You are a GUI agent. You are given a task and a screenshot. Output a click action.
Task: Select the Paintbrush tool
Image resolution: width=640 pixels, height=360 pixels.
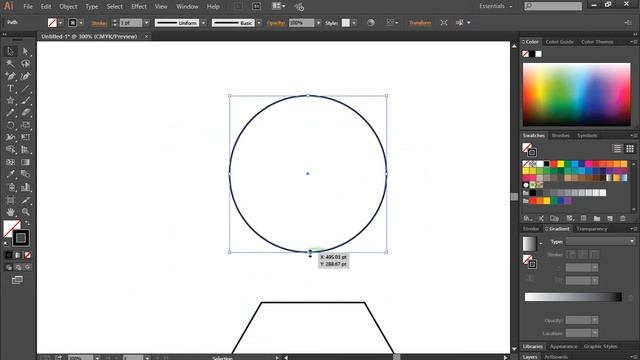(x=25, y=100)
